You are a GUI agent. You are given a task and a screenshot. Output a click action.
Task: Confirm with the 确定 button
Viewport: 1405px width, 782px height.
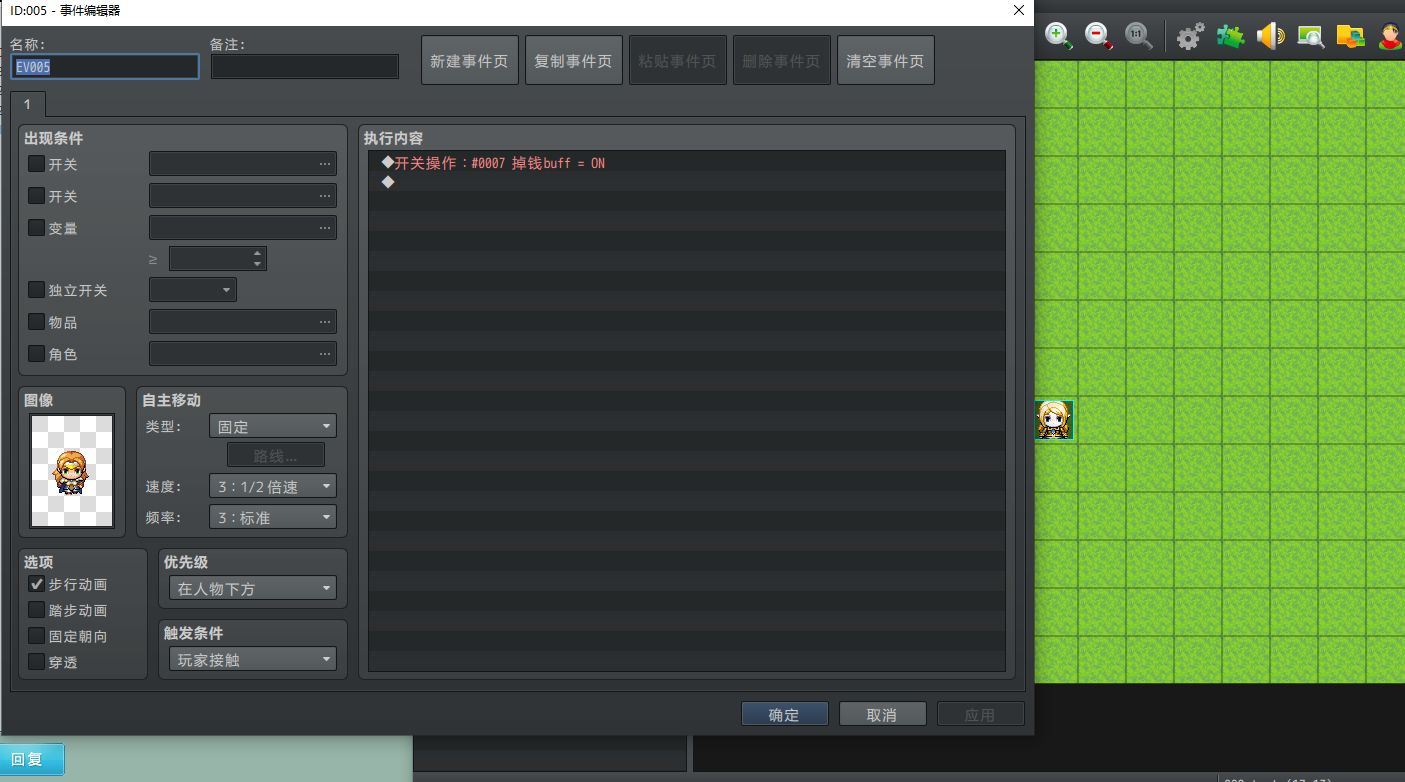click(x=785, y=714)
